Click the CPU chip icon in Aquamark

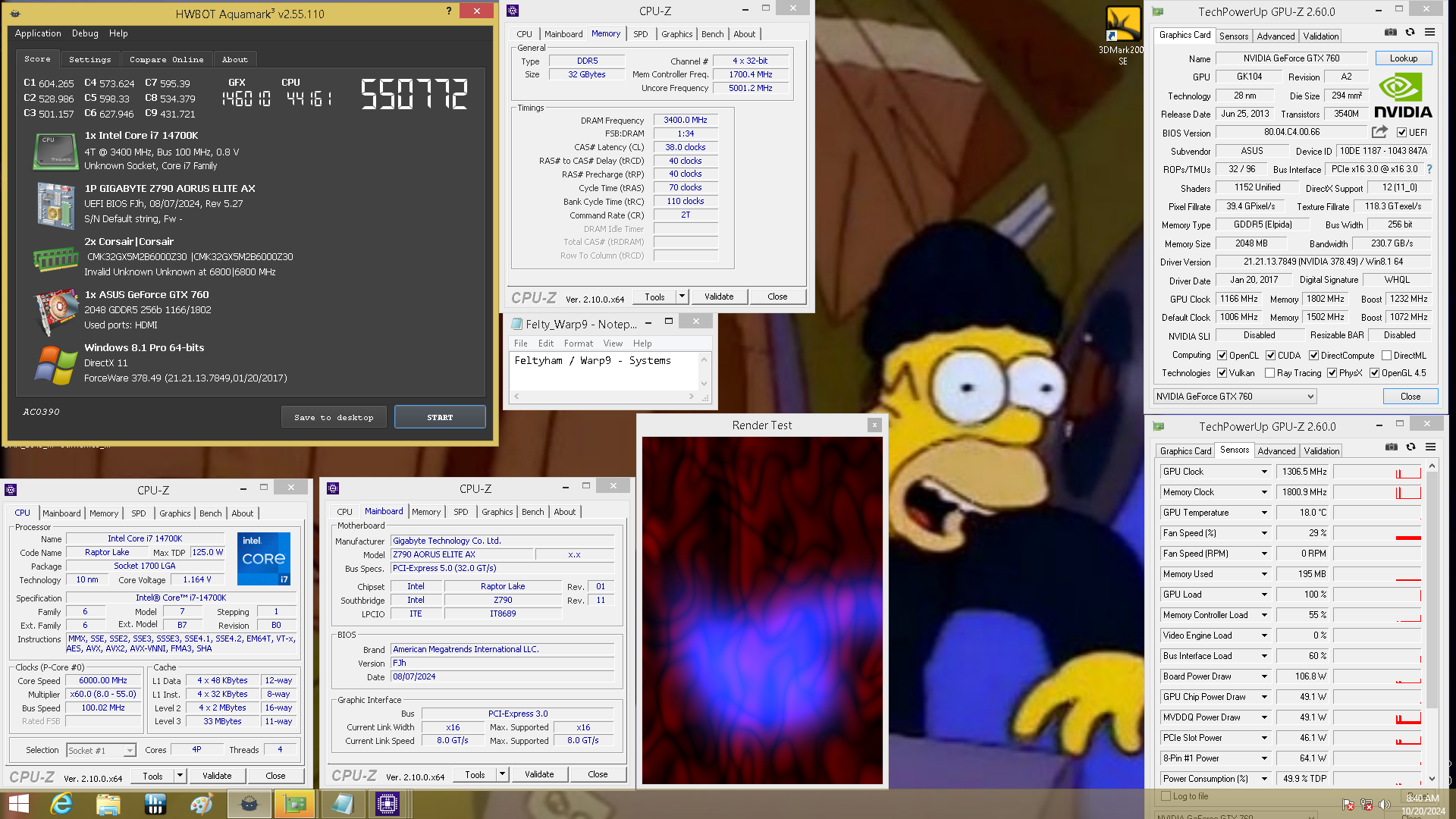pyautogui.click(x=56, y=151)
